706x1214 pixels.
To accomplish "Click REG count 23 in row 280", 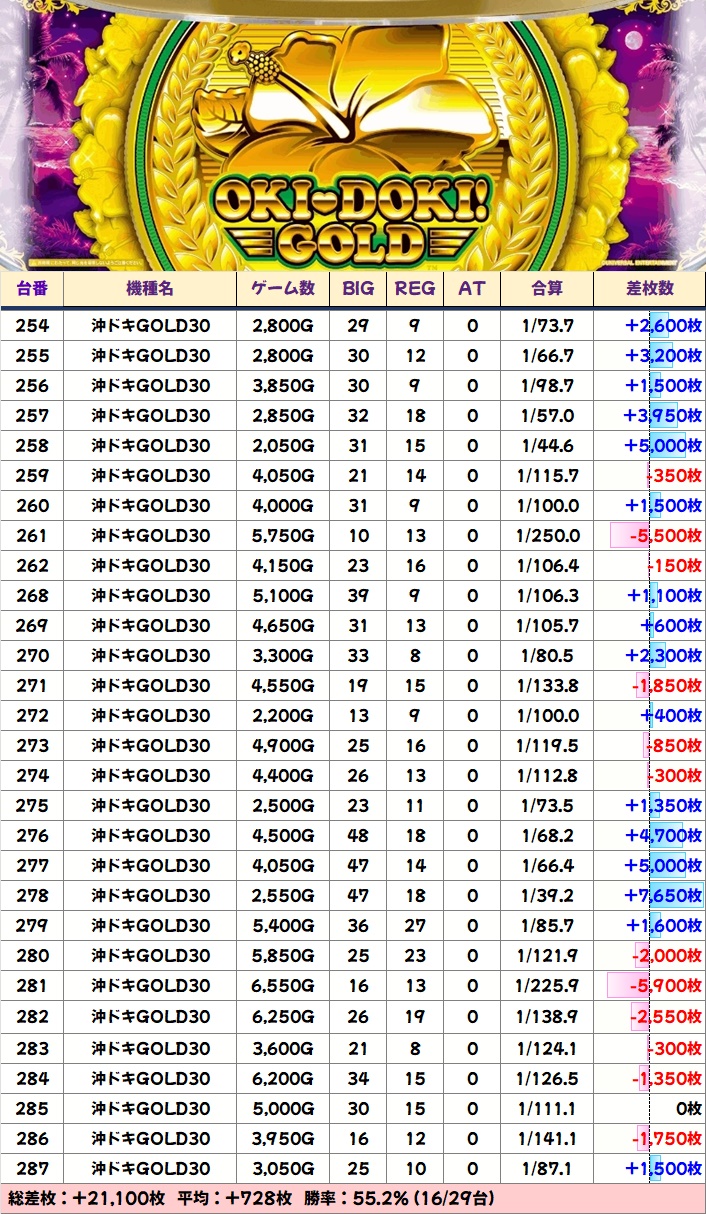I will [x=415, y=956].
